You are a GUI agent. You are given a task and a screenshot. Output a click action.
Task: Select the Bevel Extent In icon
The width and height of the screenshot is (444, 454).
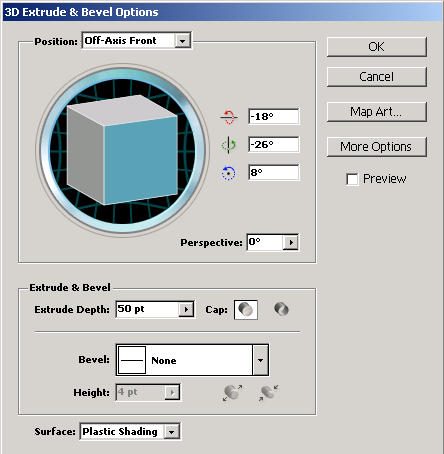[x=269, y=393]
